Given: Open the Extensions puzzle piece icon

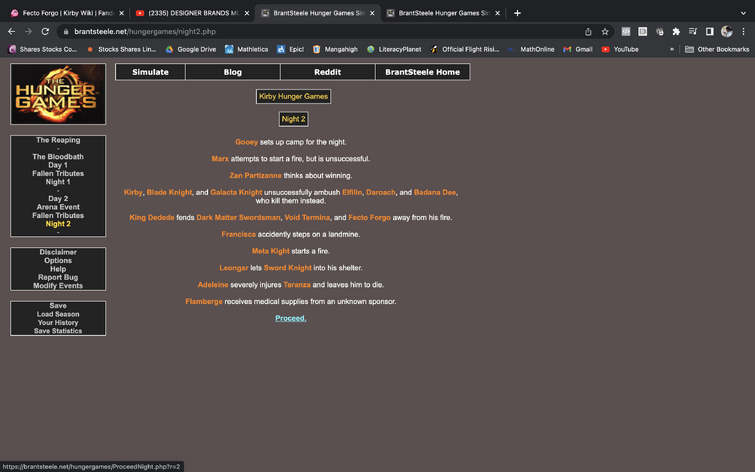Looking at the screenshot, I should (x=676, y=31).
